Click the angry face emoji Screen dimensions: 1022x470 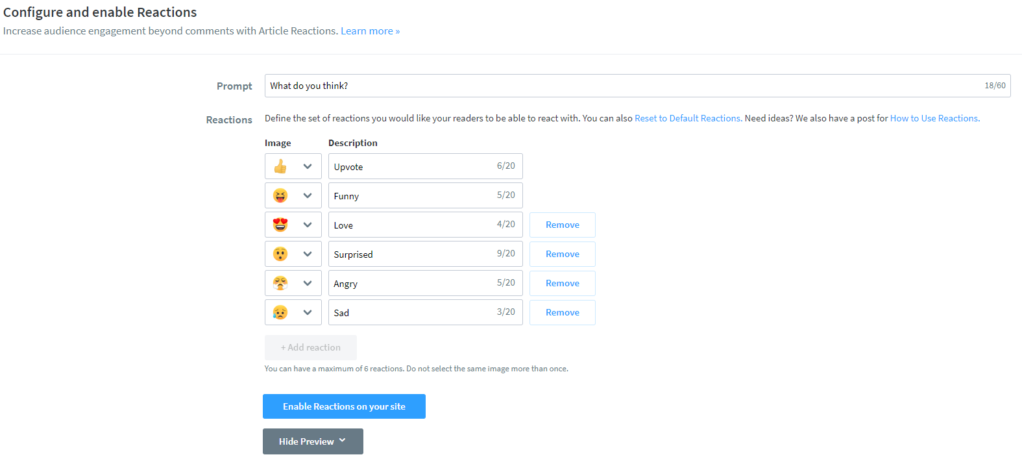(x=280, y=283)
